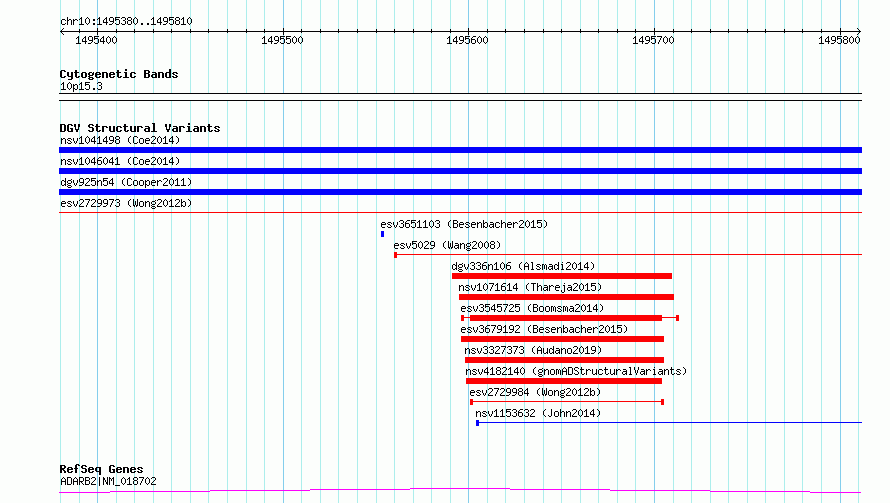The image size is (890, 503).
Task: Click the blue bar of nsv1041498
Action: point(460,150)
